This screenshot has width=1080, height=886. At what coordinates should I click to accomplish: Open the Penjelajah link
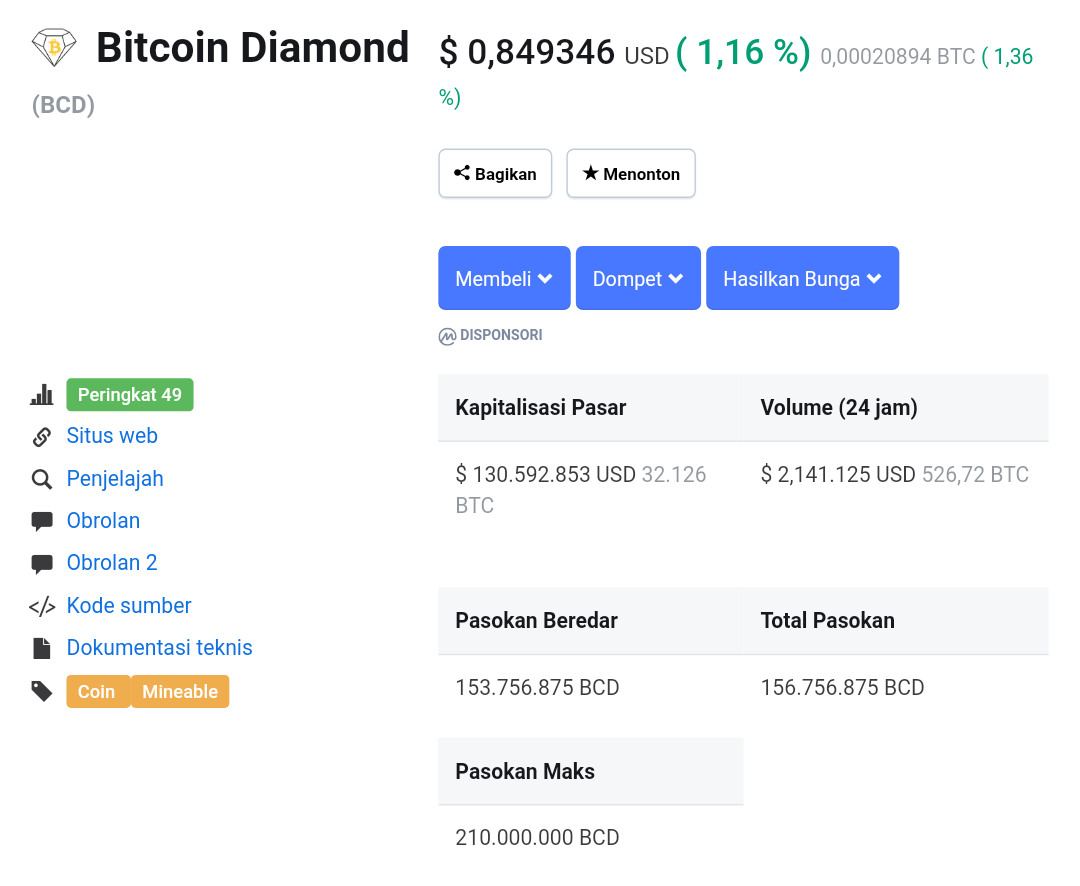point(115,479)
